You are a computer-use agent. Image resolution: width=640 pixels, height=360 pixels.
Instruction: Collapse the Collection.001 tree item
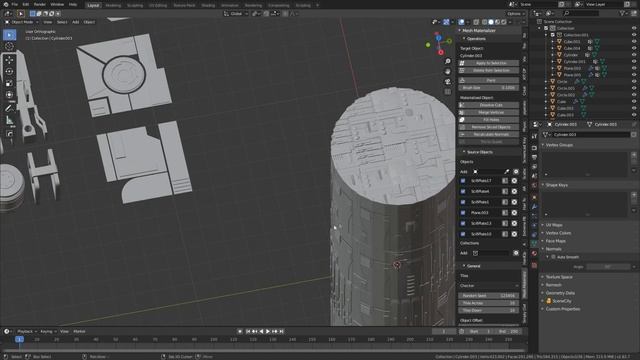pos(546,35)
